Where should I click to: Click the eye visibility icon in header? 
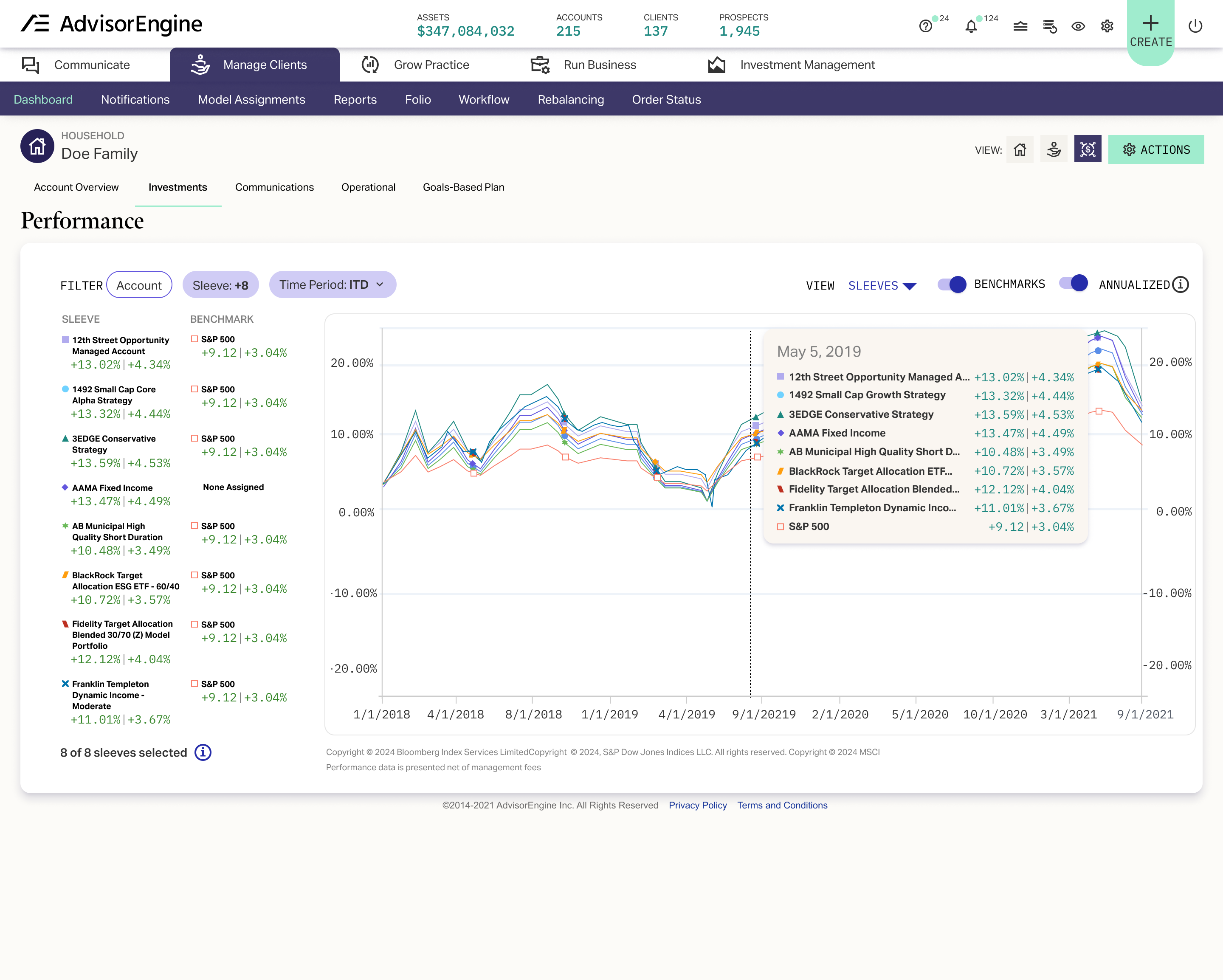point(1078,26)
